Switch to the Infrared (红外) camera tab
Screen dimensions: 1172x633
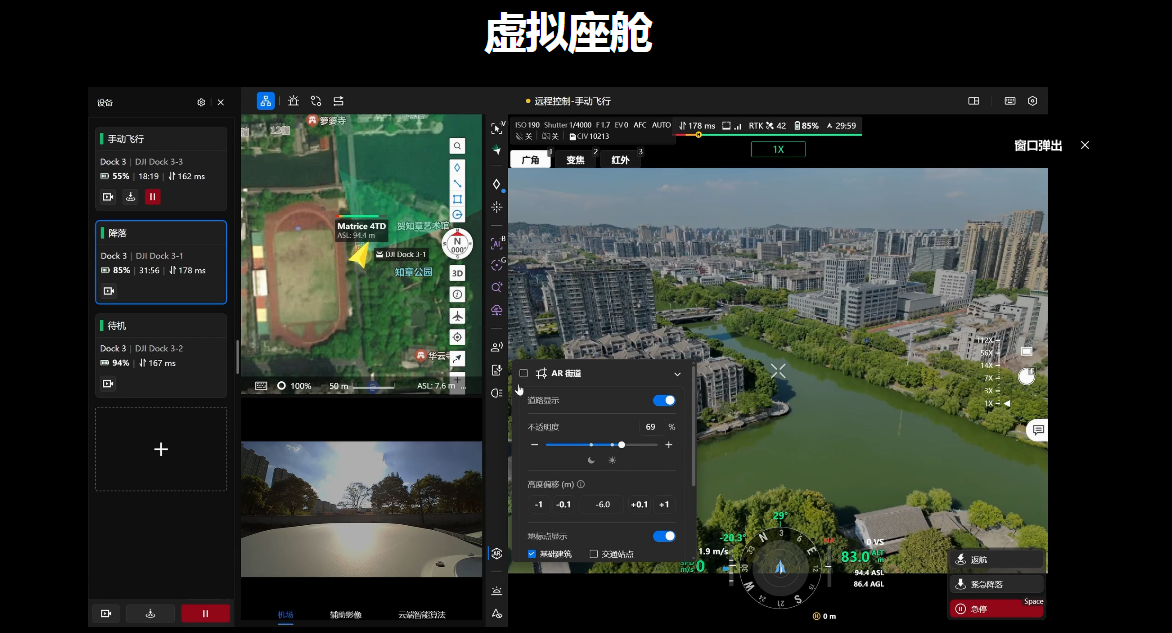pos(621,160)
